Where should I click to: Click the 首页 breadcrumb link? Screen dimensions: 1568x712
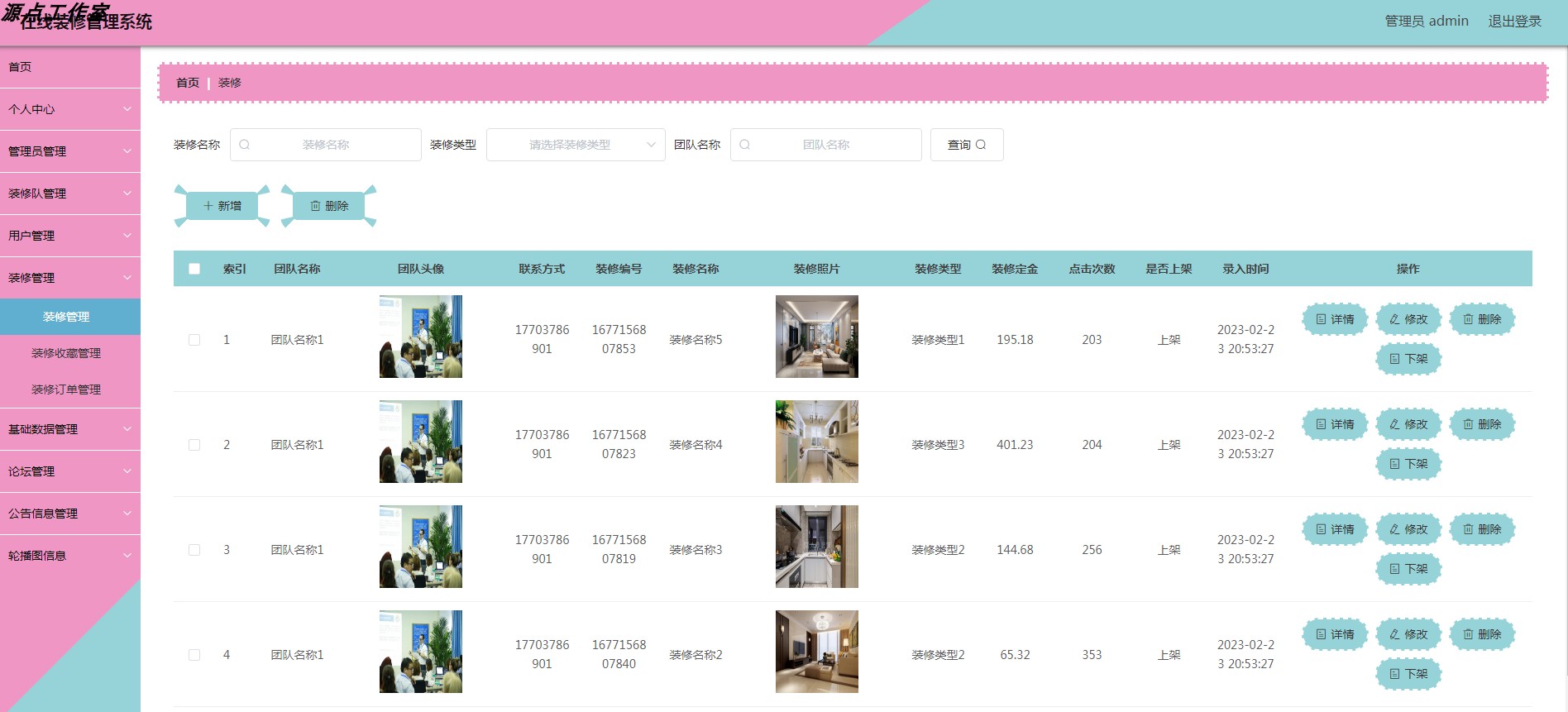(x=188, y=83)
